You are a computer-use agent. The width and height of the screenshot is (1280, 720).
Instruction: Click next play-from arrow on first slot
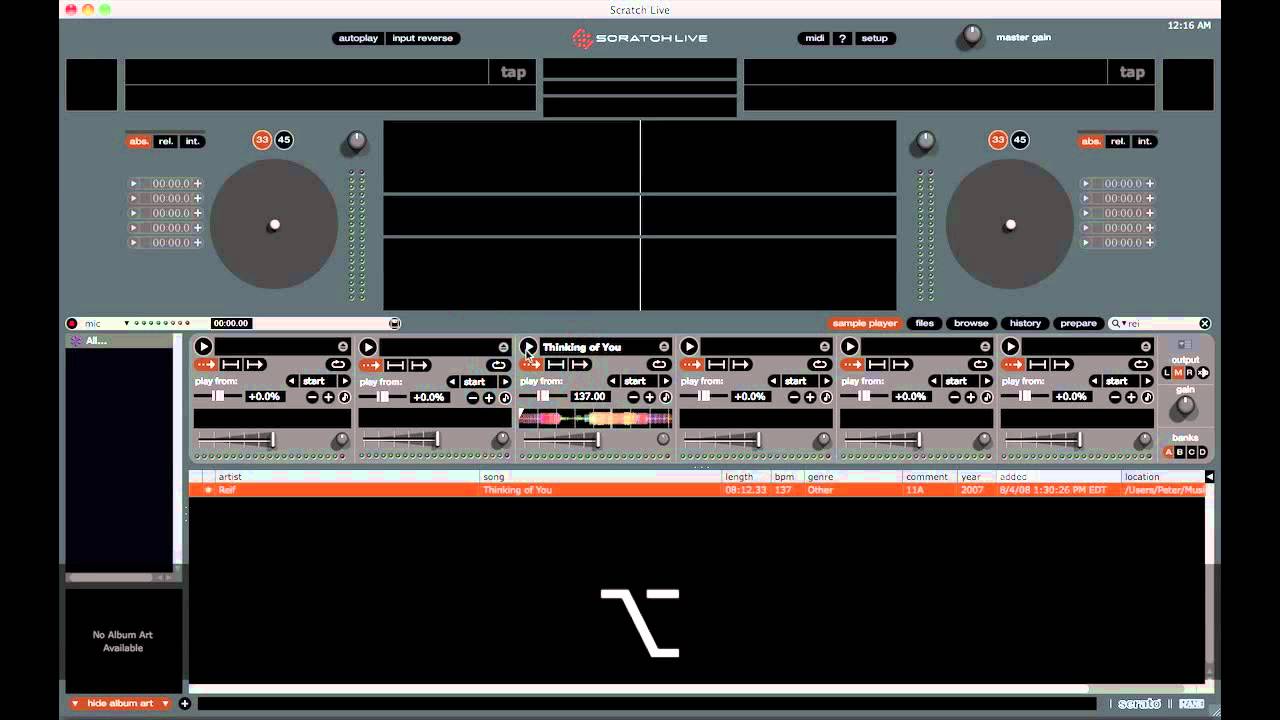(345, 381)
